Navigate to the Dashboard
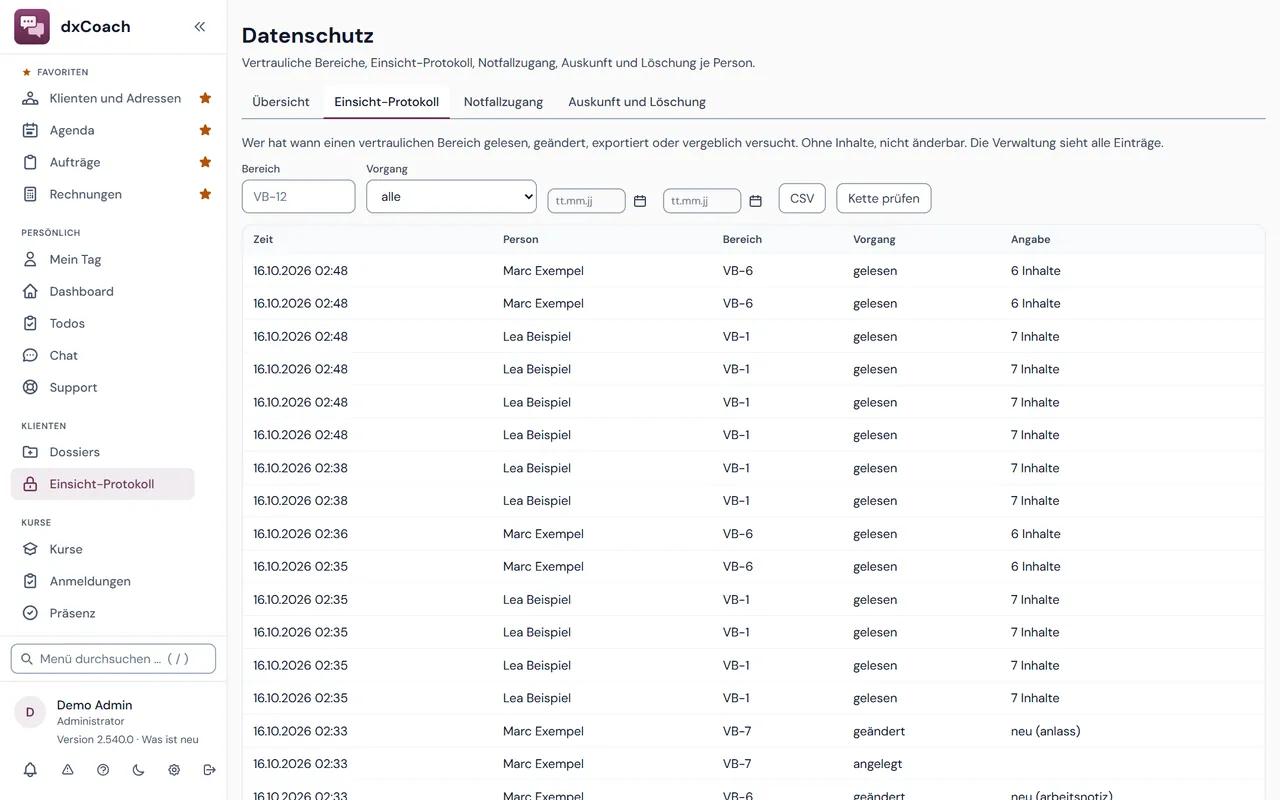Screen dimensions: 1280x800 pyautogui.click(x=102, y=291)
